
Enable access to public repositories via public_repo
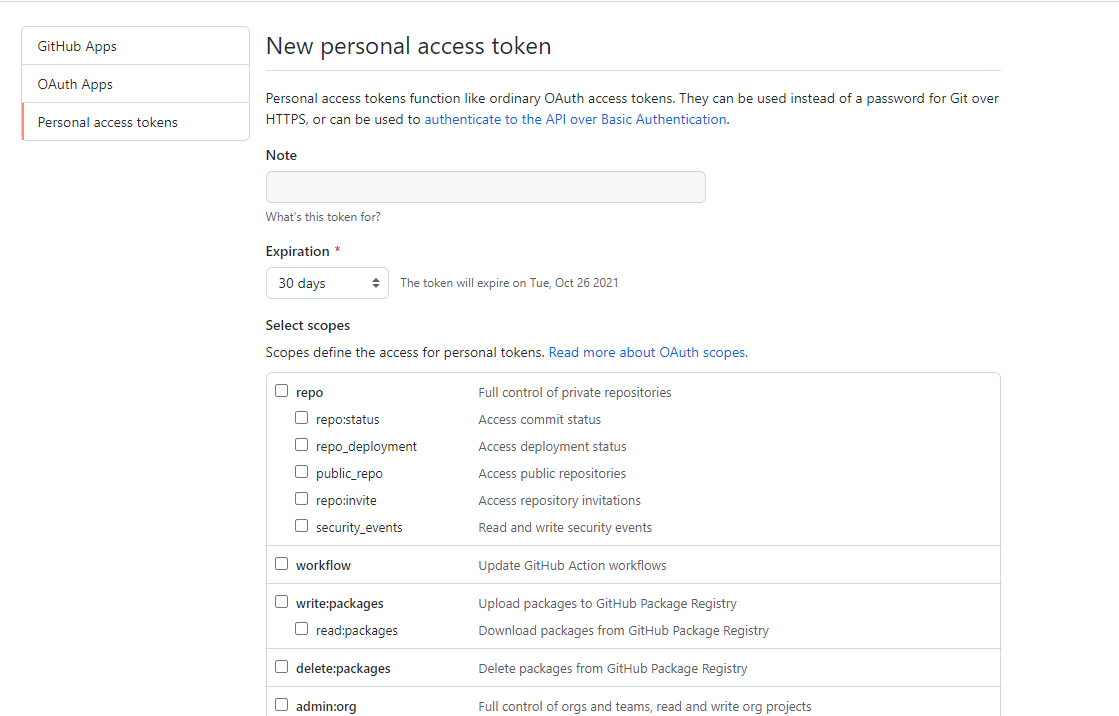[x=301, y=471]
